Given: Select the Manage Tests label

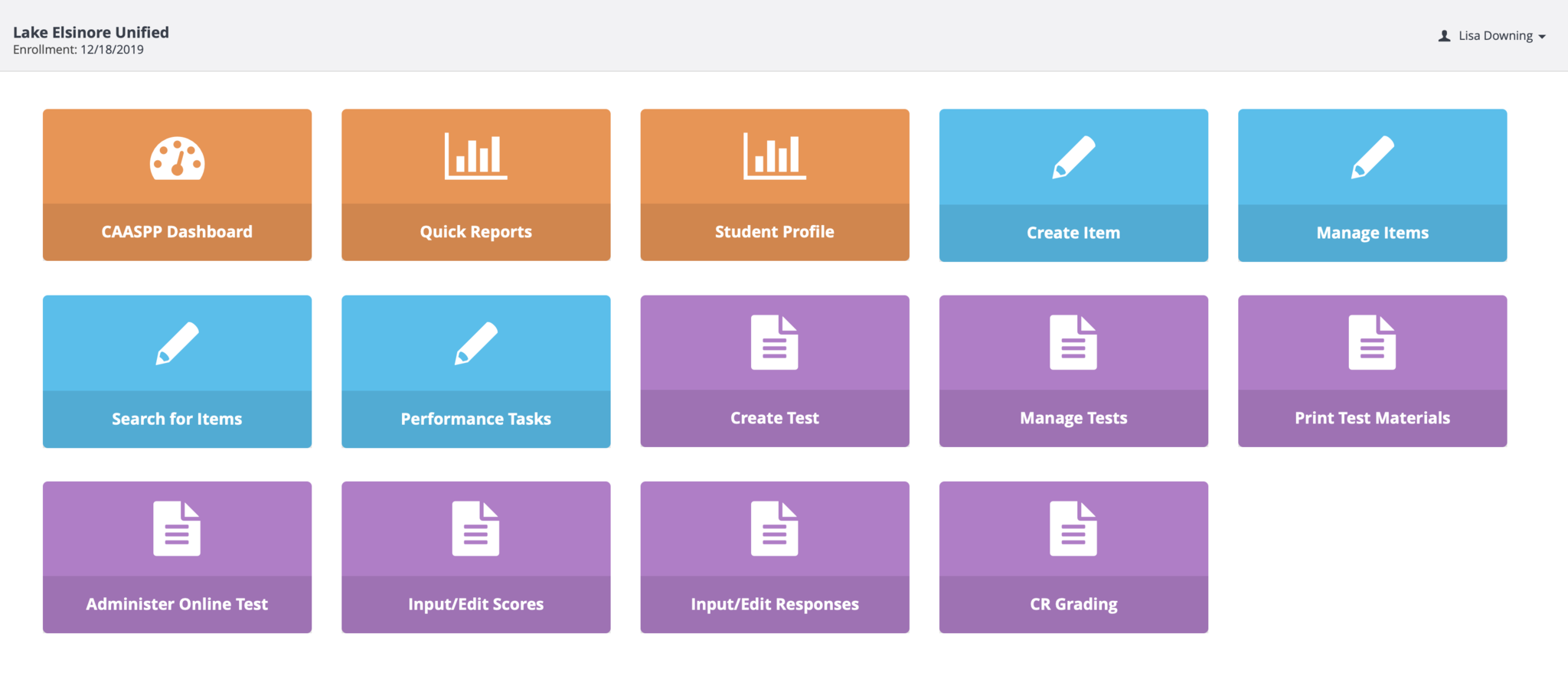Looking at the screenshot, I should tap(1073, 418).
